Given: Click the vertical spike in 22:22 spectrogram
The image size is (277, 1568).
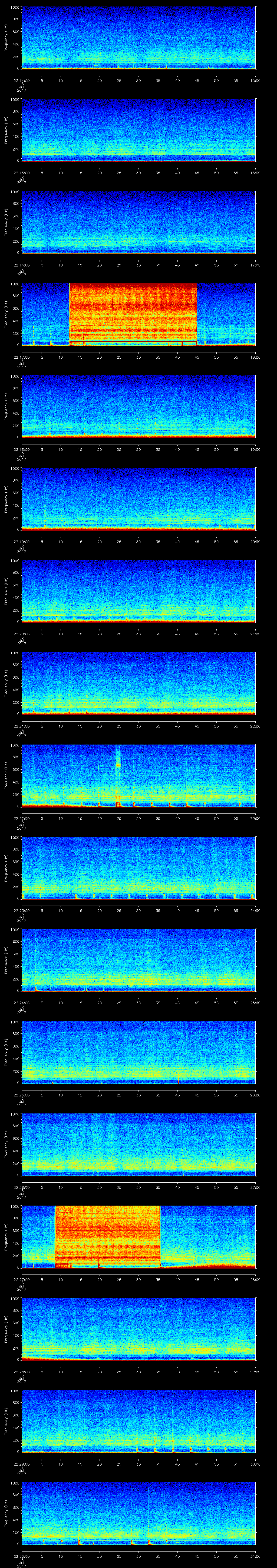Looking at the screenshot, I should click(118, 773).
